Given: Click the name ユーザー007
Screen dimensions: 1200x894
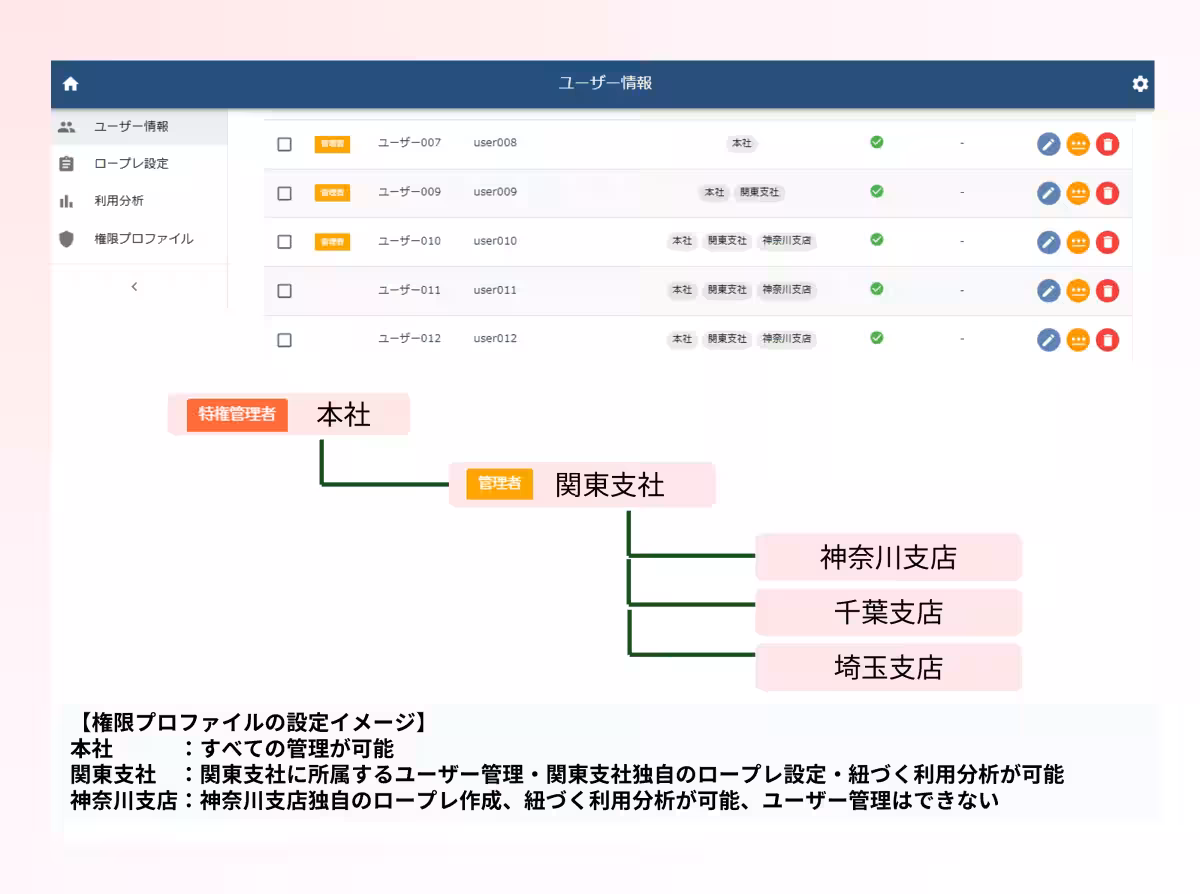Looking at the screenshot, I should click(409, 143).
